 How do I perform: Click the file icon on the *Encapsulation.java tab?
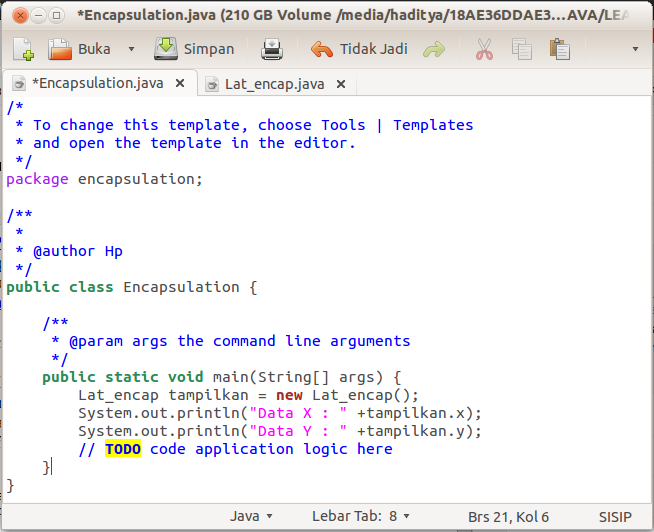[19, 83]
